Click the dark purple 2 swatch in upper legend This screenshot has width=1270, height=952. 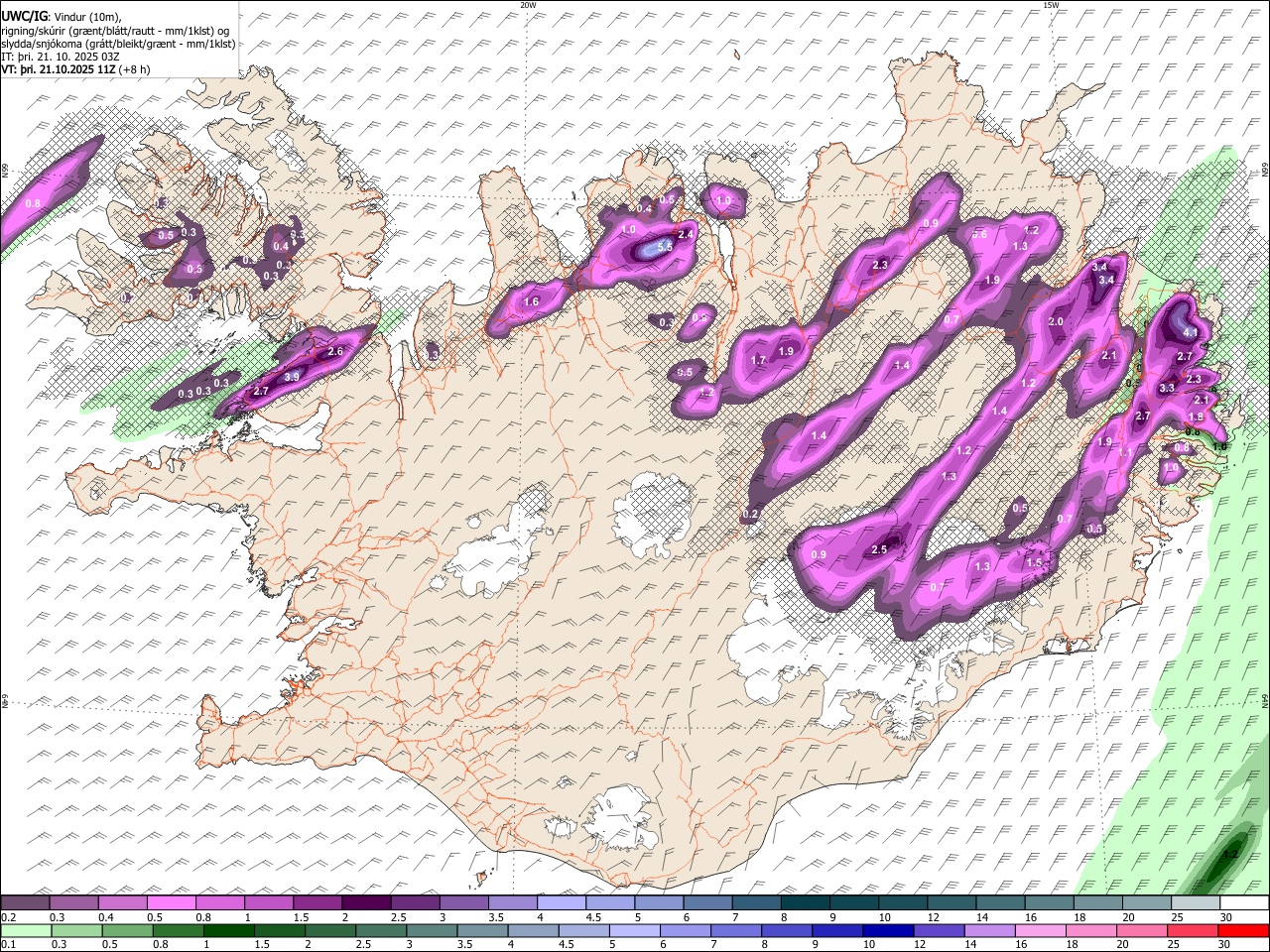(x=365, y=903)
